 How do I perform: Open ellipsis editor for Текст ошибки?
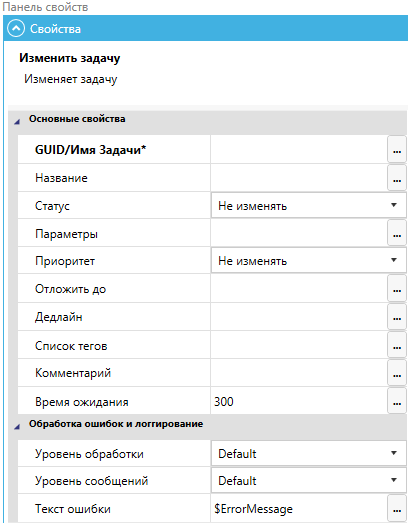coord(397,508)
